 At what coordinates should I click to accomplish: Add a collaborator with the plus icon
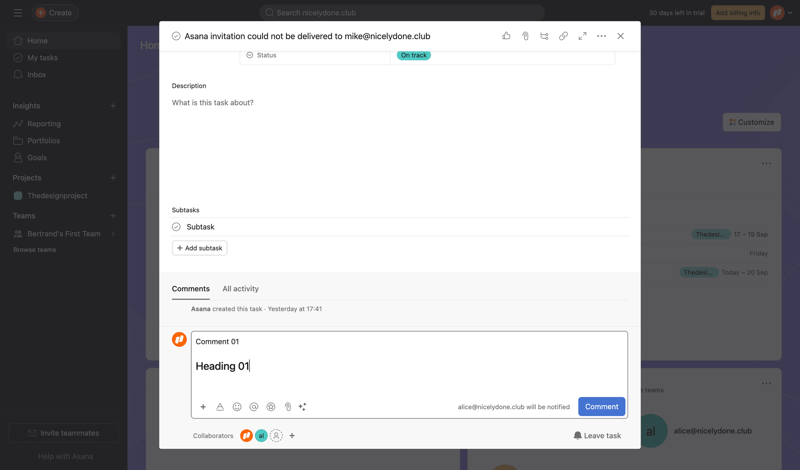(x=292, y=435)
